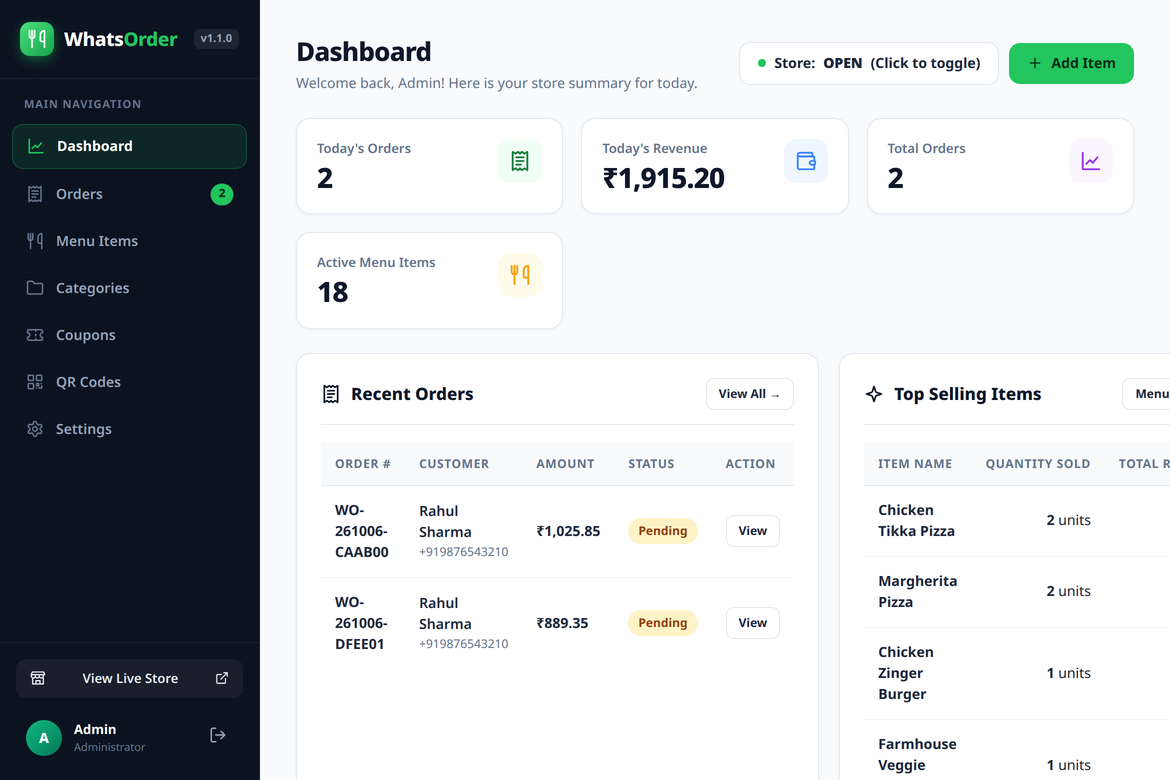This screenshot has height=780, width=1170.
Task: Open the QR Codes page
Action: coord(129,381)
